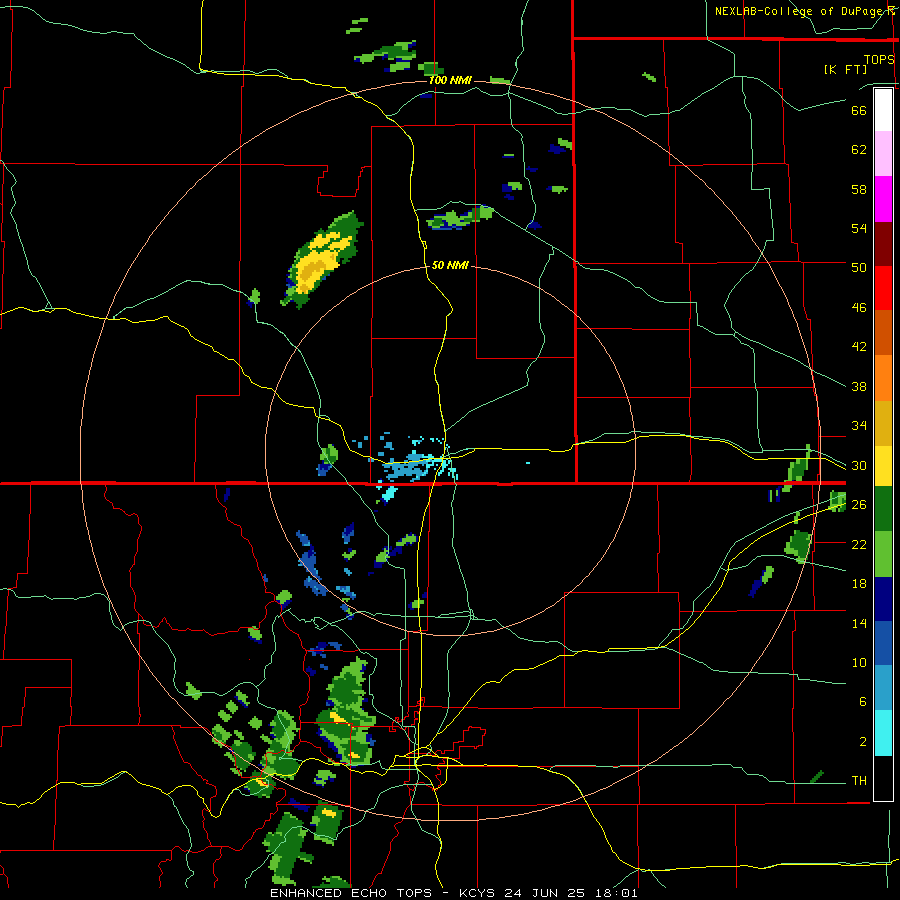This screenshot has width=900, height=900.
Task: Select the dark orange swatch in the scale
Action: click(883, 333)
